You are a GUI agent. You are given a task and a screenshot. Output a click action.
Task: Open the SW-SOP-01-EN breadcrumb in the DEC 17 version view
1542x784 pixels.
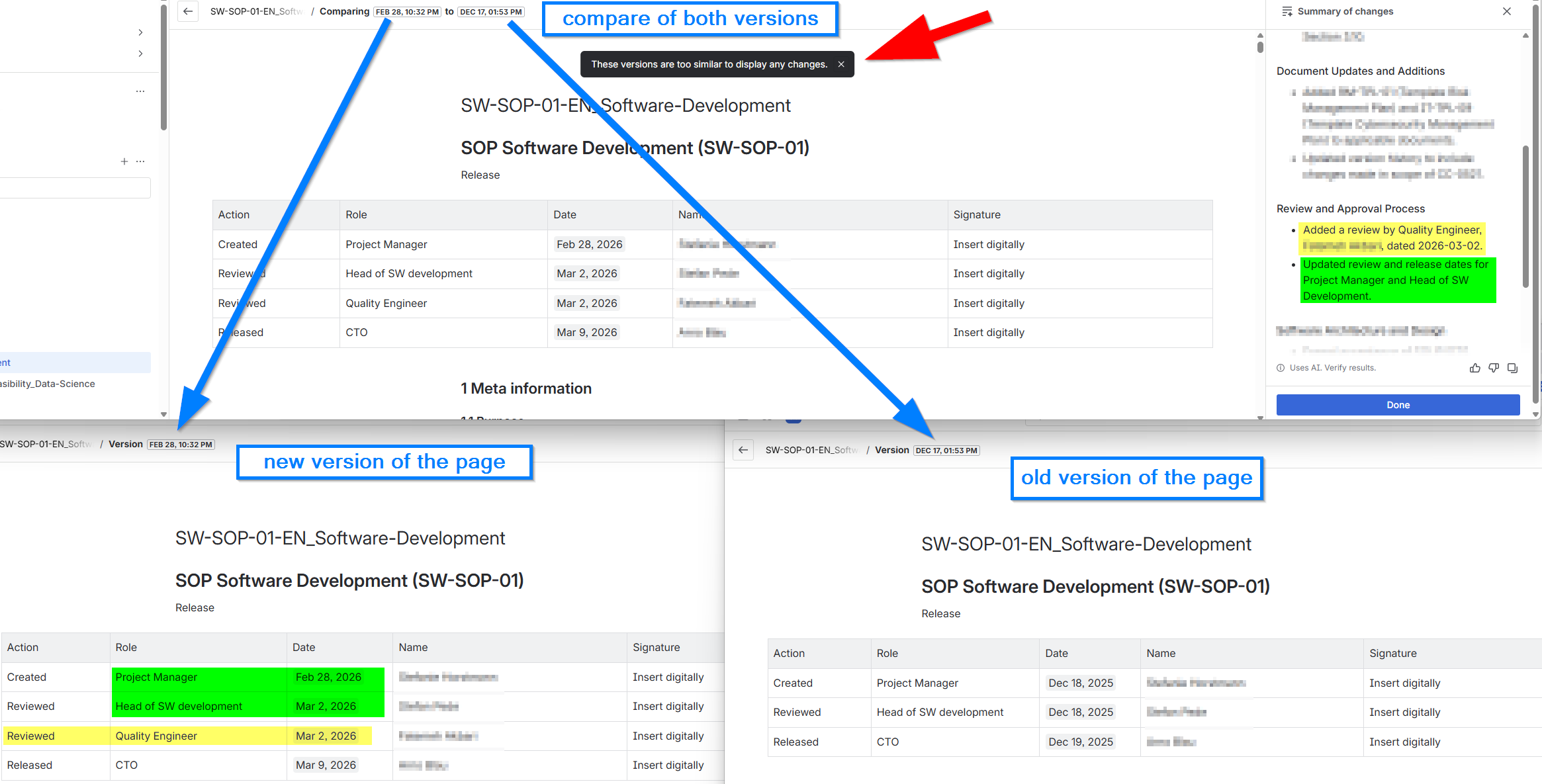(x=811, y=450)
